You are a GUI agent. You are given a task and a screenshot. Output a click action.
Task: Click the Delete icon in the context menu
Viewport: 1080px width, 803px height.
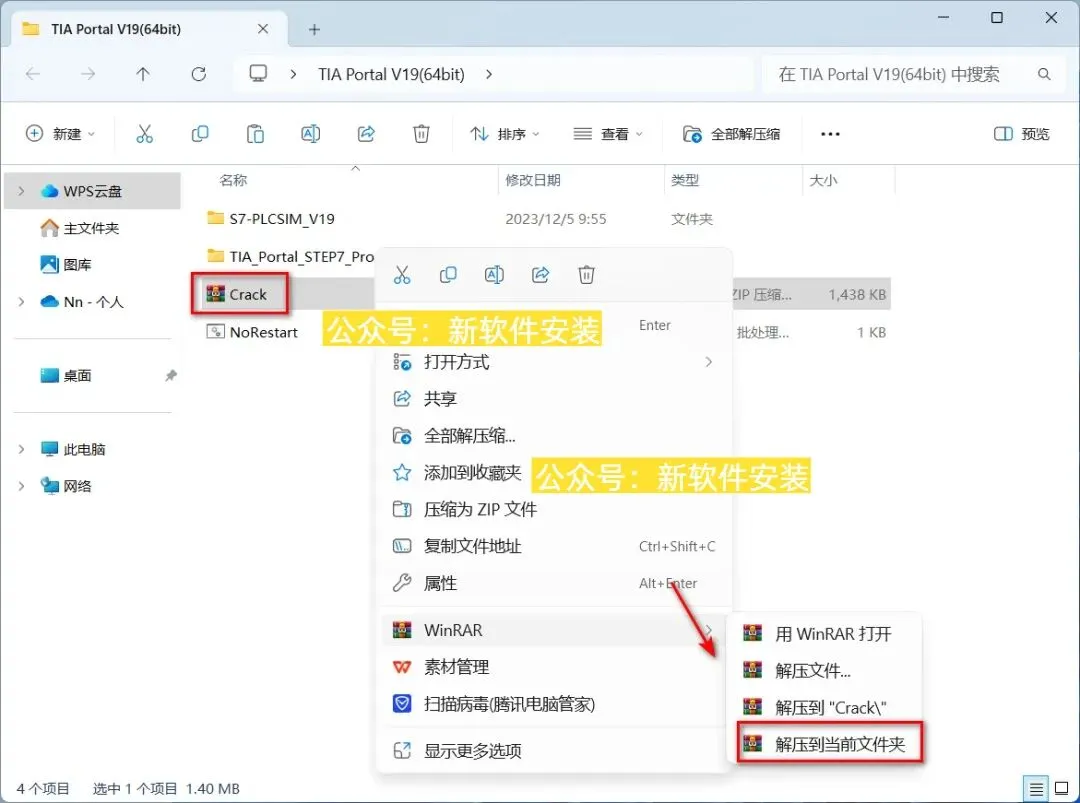586,275
